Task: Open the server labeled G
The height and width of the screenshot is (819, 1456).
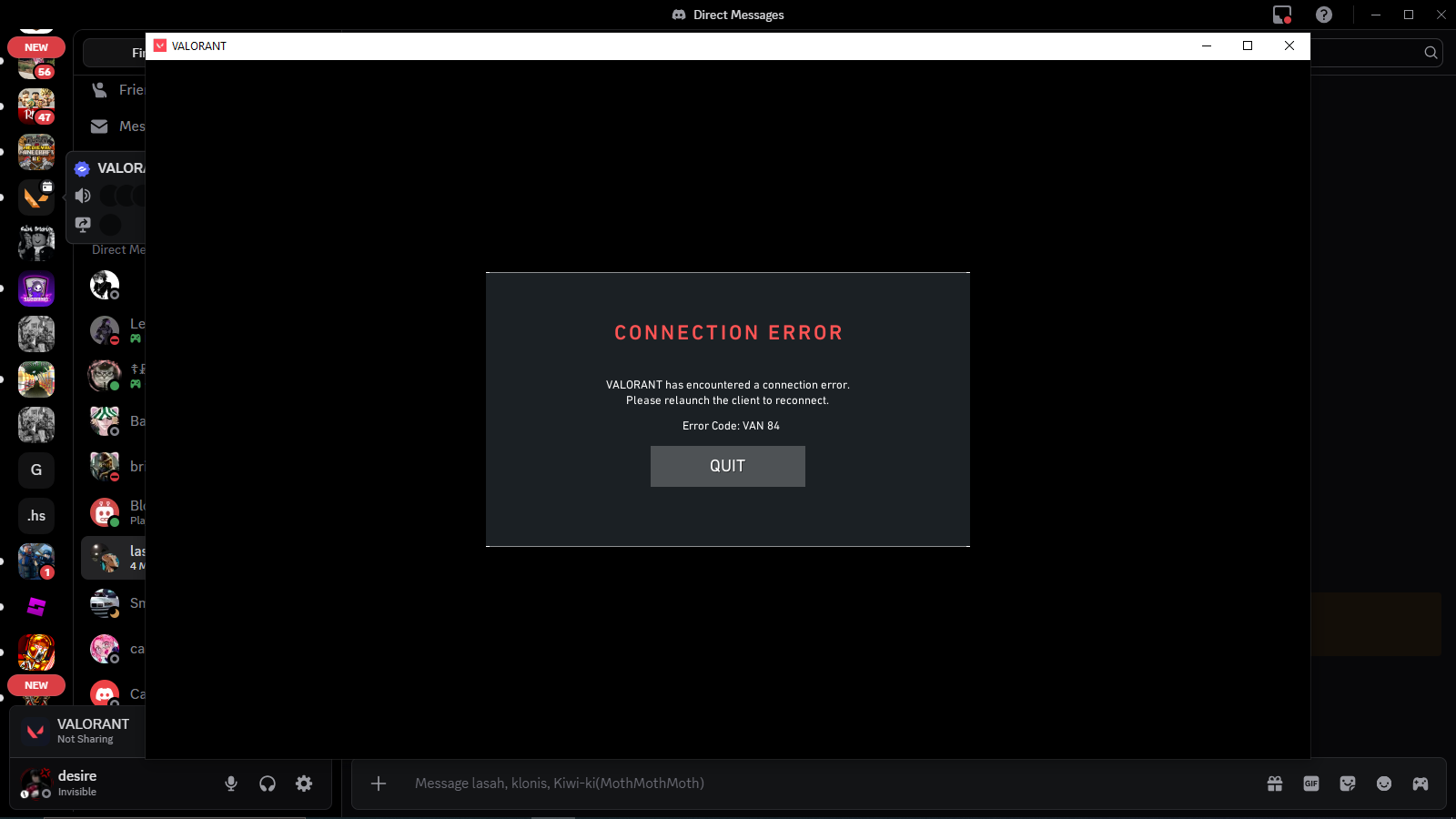Action: click(36, 470)
